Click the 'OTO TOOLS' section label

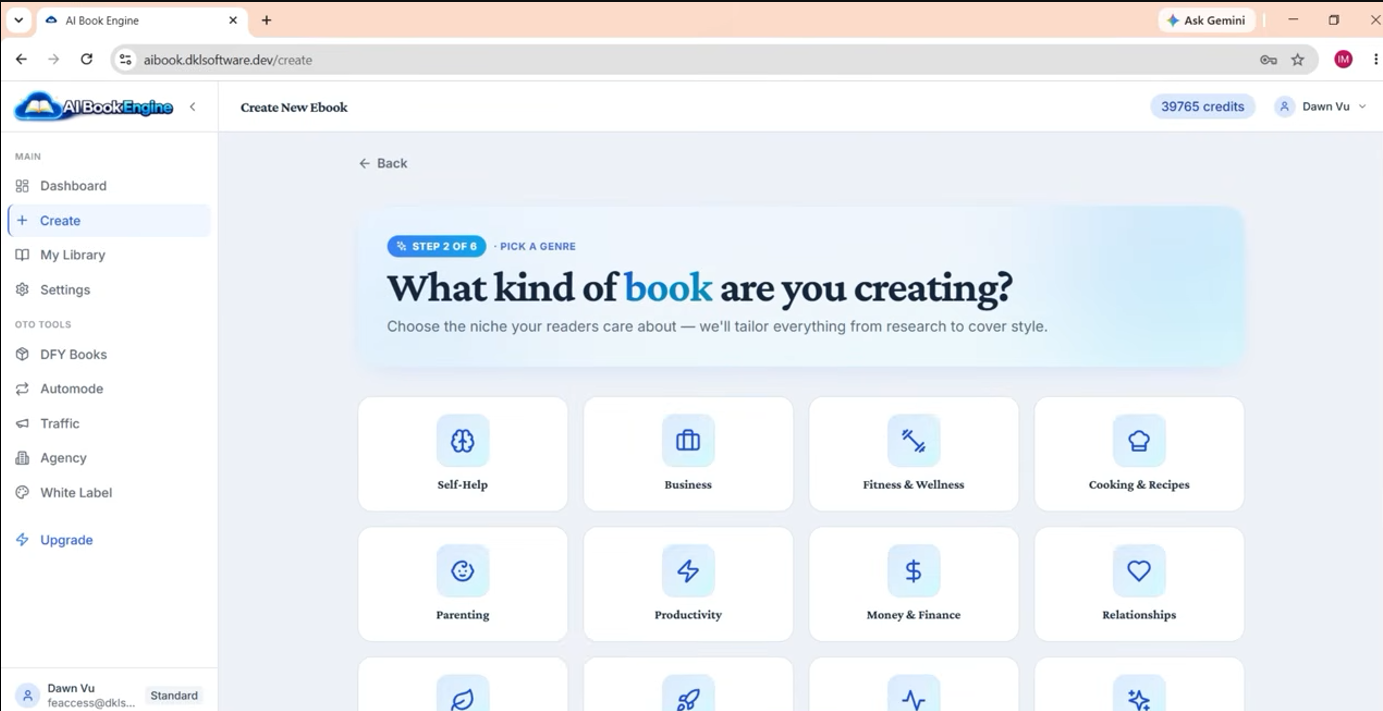(x=43, y=325)
